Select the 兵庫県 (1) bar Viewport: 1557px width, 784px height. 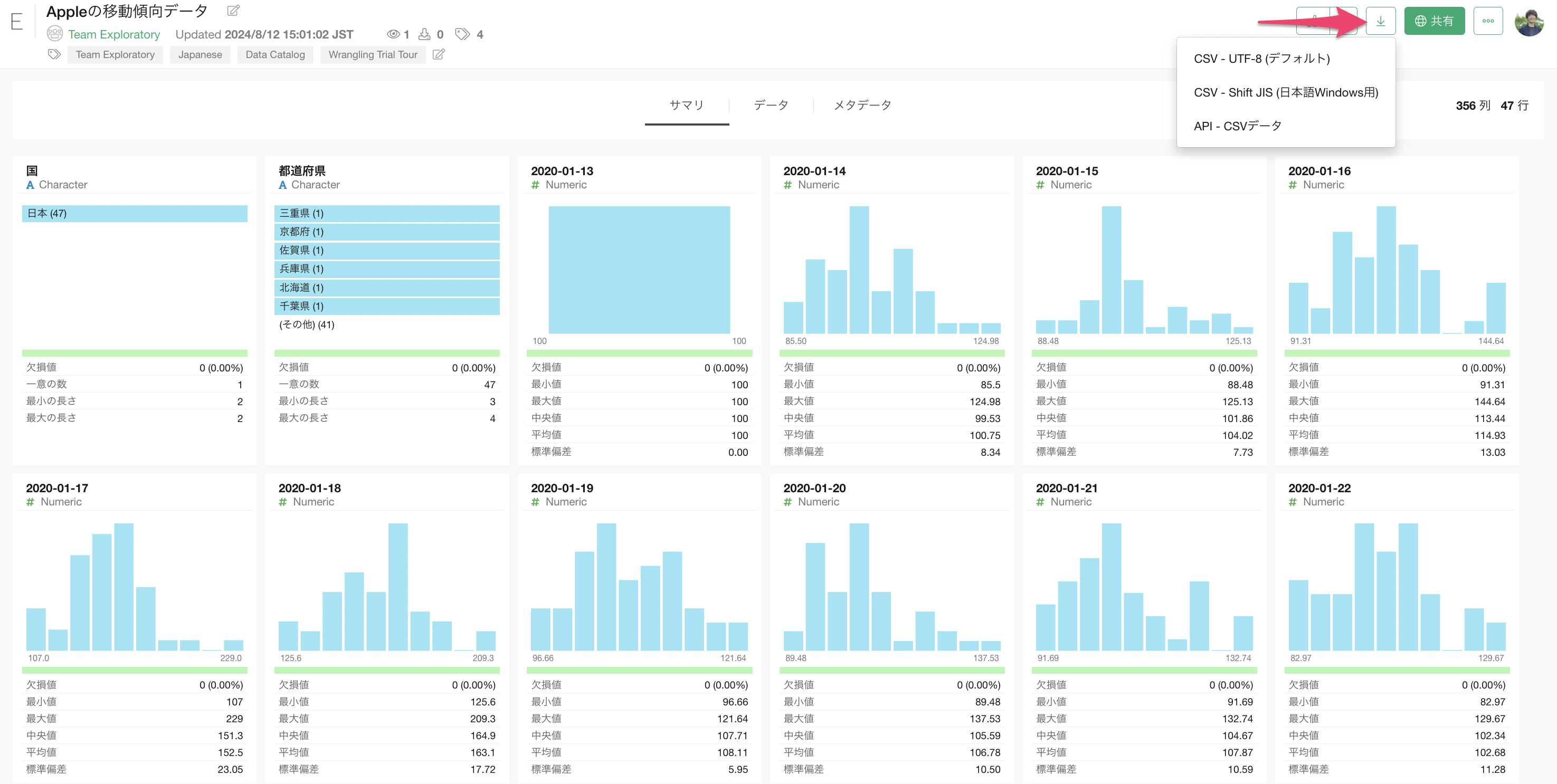(x=387, y=269)
